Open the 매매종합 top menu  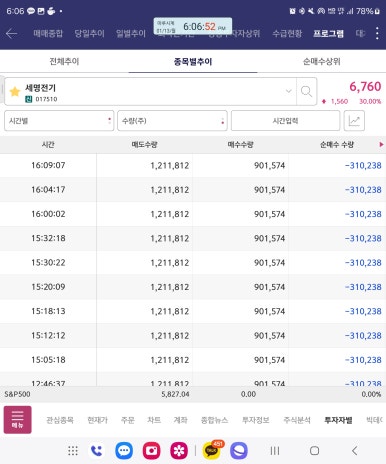[x=48, y=33]
